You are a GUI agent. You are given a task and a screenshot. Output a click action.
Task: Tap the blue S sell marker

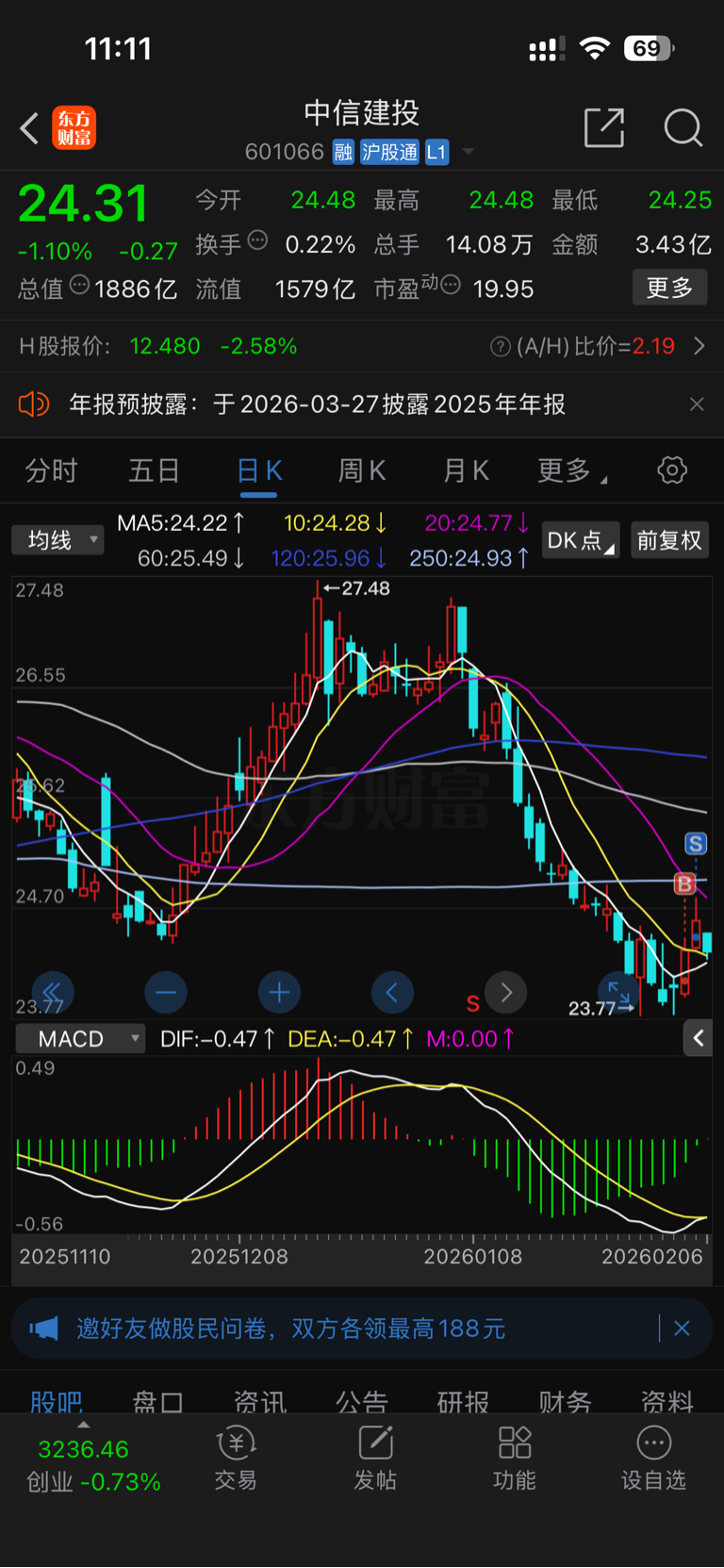click(696, 844)
